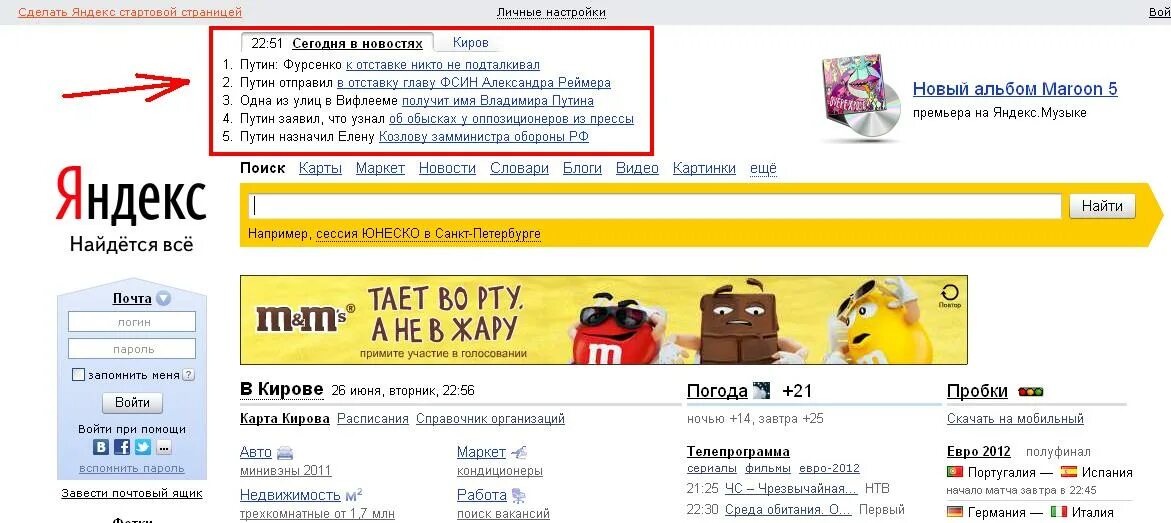Click the вспомнить пароль link

(132, 468)
